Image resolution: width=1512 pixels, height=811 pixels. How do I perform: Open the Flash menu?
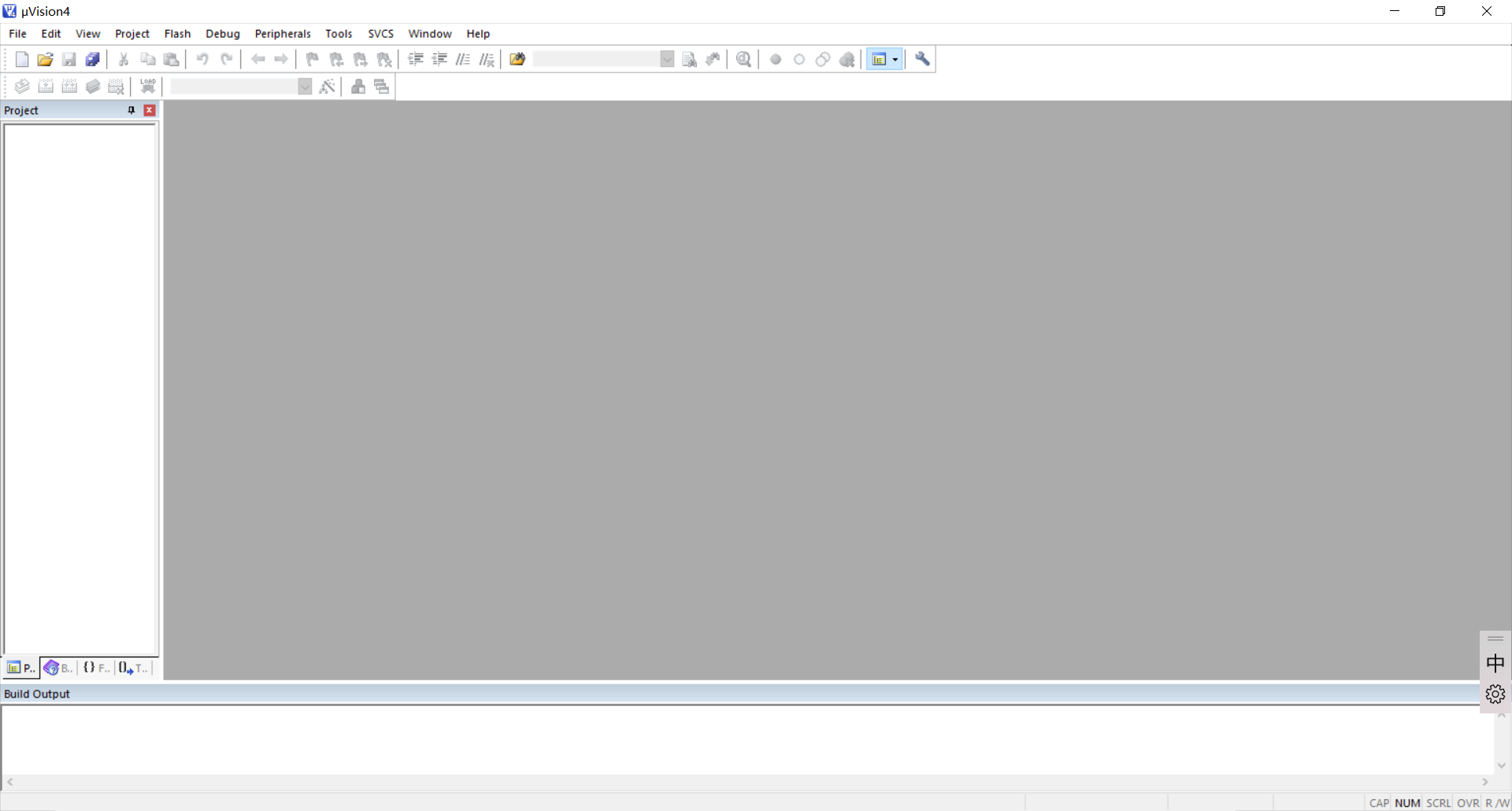177,34
